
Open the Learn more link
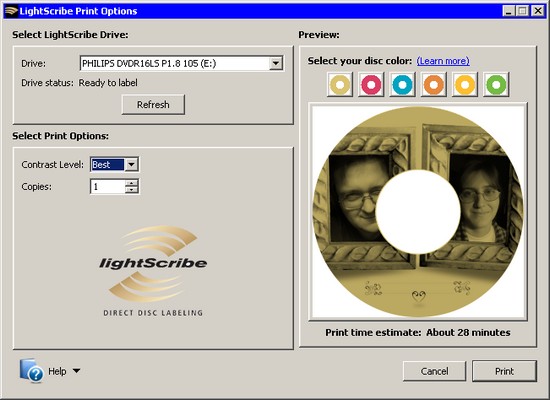443,61
